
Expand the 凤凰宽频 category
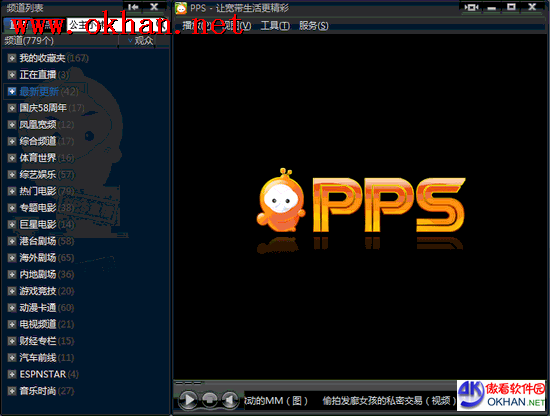pyautogui.click(x=12, y=125)
